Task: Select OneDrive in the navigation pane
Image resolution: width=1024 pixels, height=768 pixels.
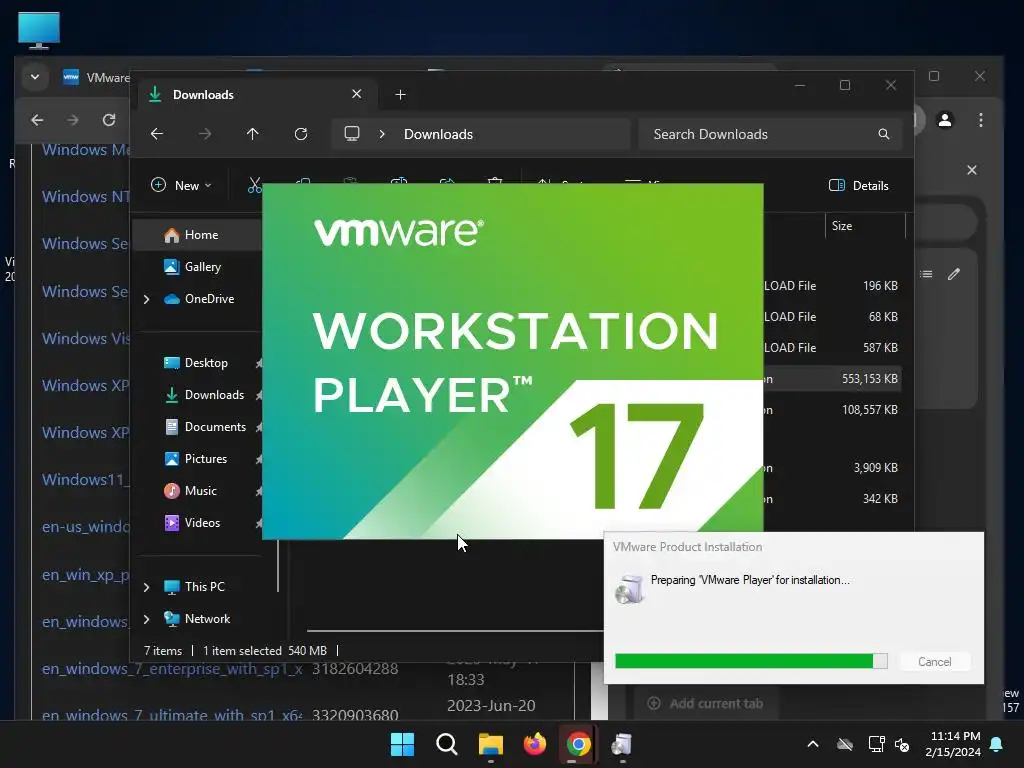Action: click(x=208, y=298)
